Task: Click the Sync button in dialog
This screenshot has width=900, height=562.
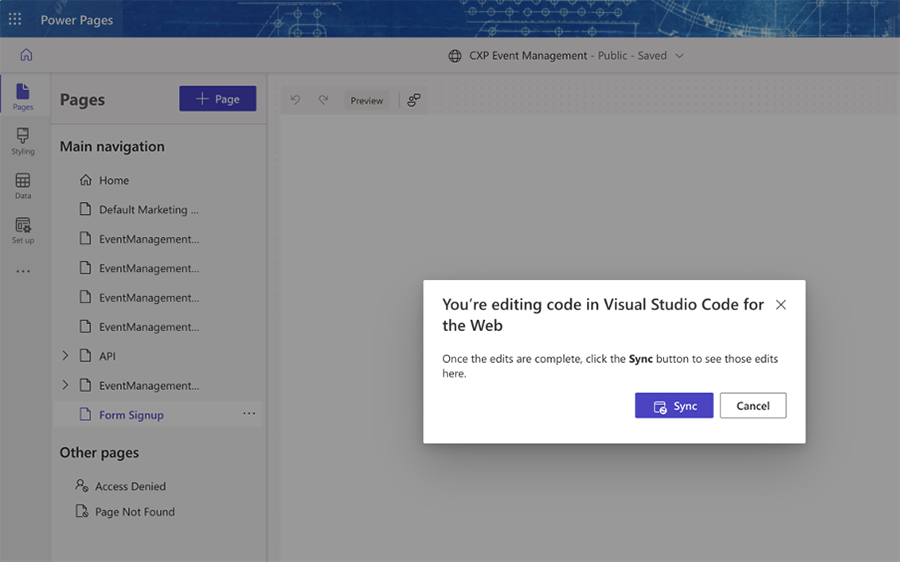Action: pos(674,406)
